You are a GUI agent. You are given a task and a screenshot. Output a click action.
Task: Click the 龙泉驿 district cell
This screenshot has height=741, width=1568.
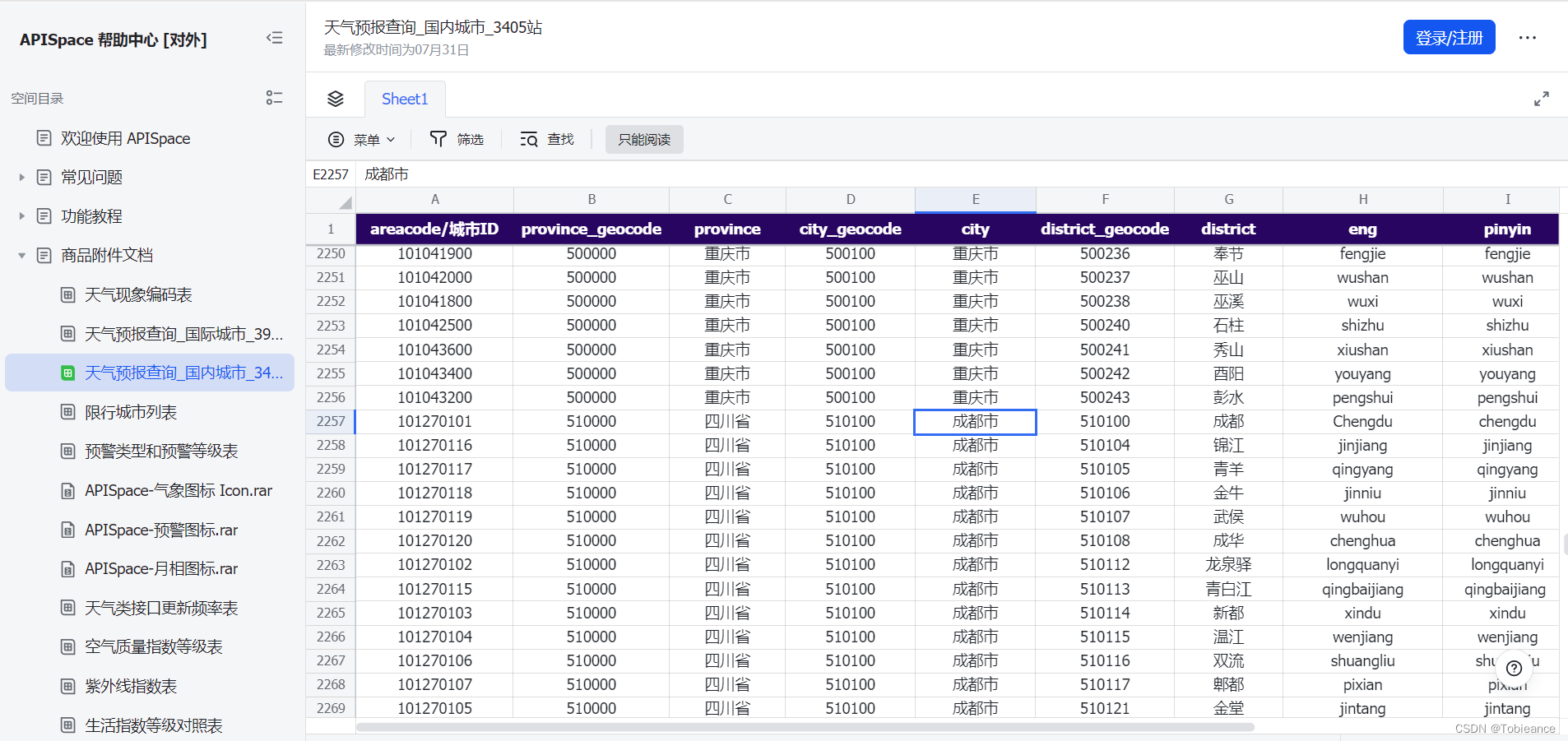tap(1228, 565)
